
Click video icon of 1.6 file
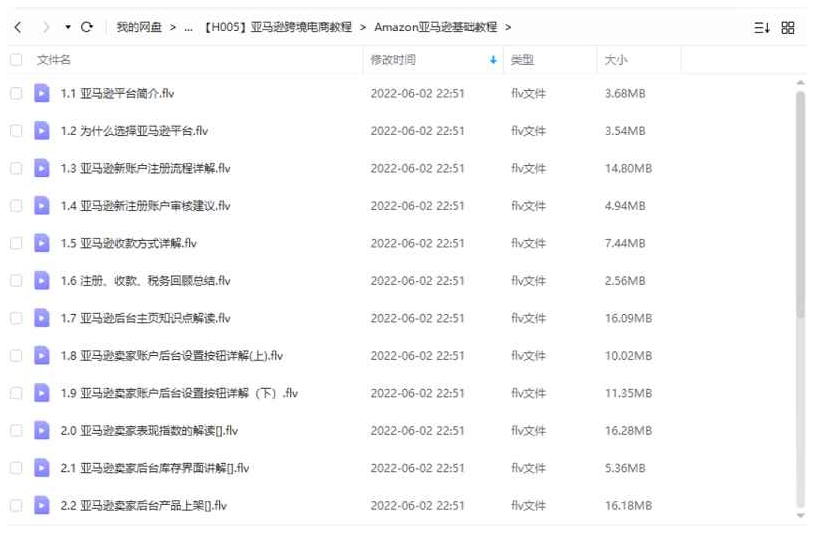click(x=42, y=281)
